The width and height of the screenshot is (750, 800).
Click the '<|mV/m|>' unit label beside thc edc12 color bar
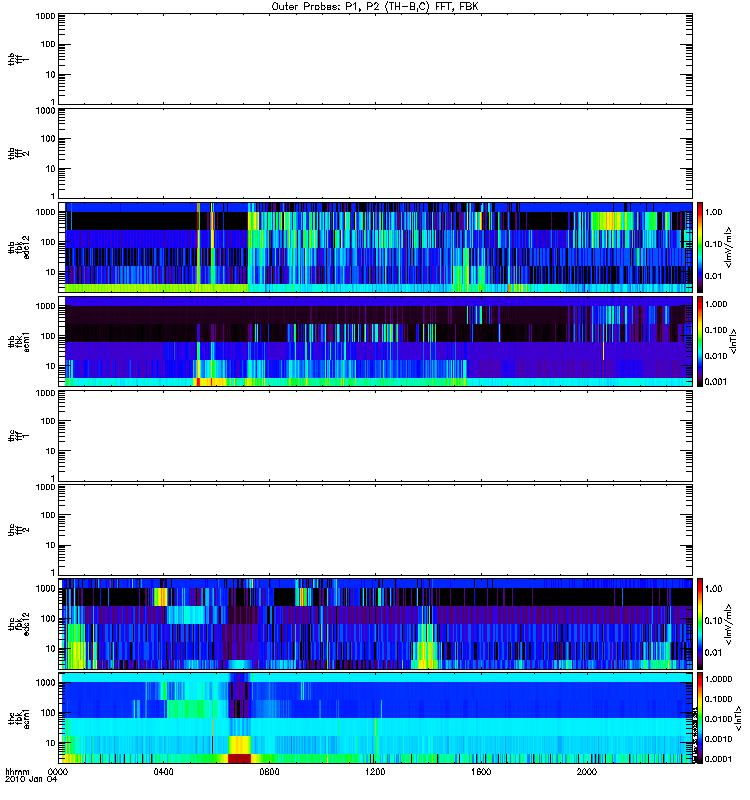729,624
